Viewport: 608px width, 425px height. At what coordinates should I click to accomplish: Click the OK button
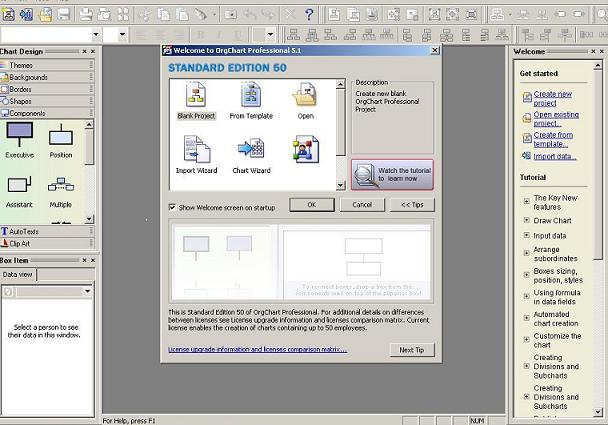(312, 205)
